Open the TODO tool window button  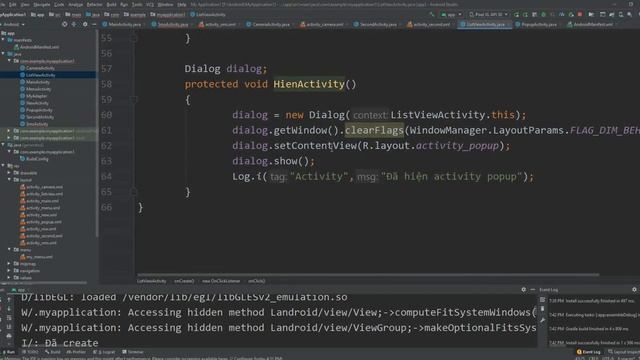tap(30, 352)
